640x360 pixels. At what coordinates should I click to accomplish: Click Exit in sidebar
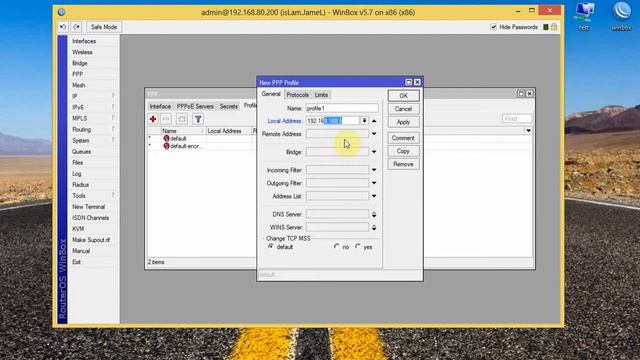(76, 262)
